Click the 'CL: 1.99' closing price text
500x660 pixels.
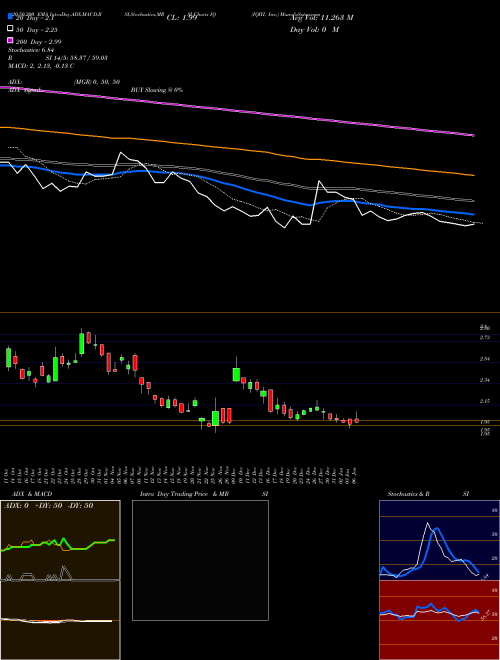pos(182,18)
